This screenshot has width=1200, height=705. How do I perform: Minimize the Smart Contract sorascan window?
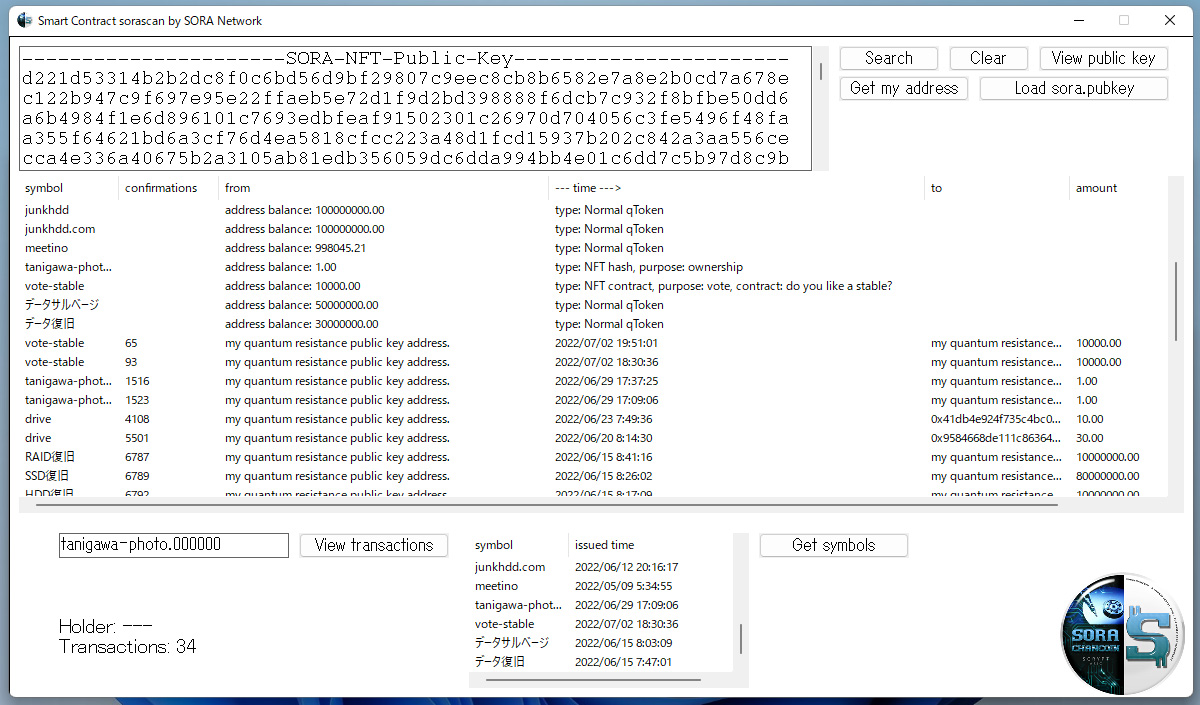point(1079,20)
